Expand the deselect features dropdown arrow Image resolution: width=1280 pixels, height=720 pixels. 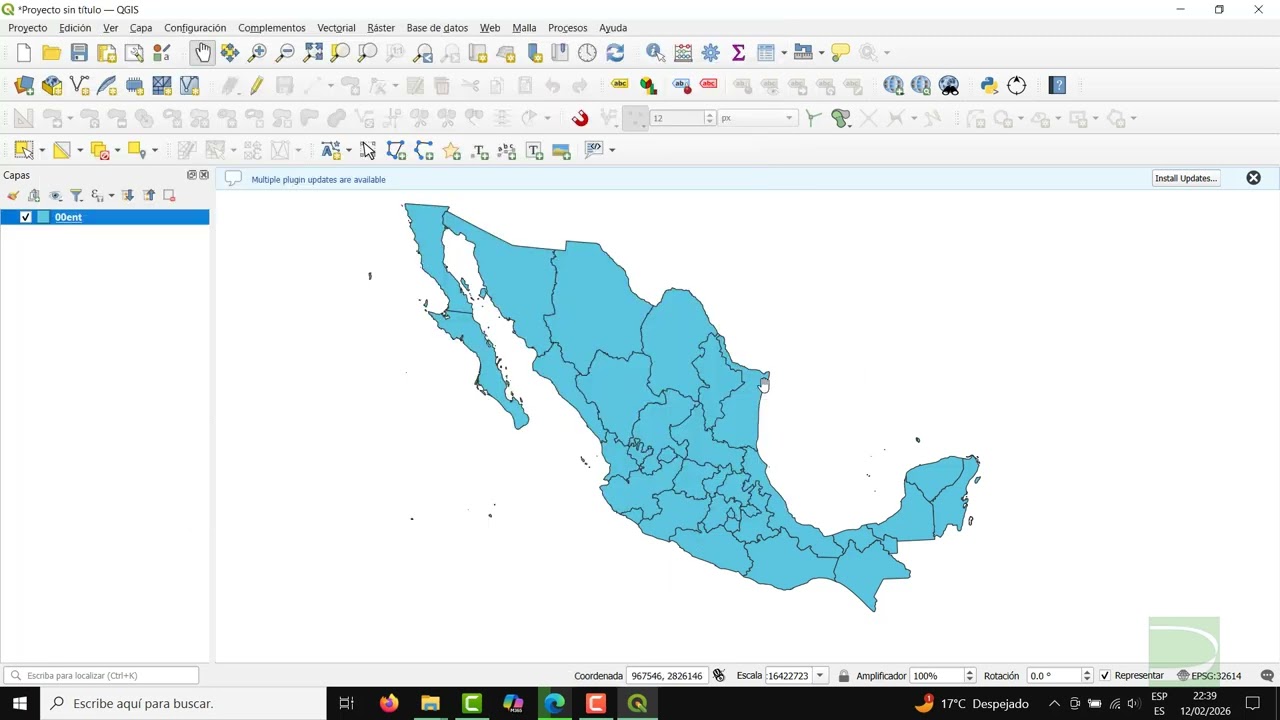click(x=117, y=151)
